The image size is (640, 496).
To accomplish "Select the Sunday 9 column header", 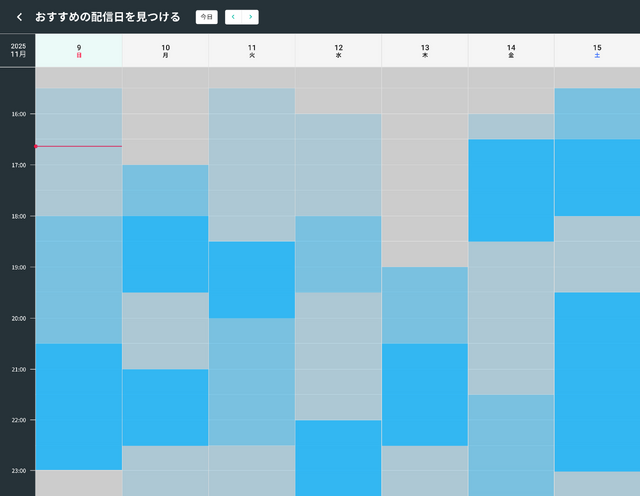I will coord(79,51).
